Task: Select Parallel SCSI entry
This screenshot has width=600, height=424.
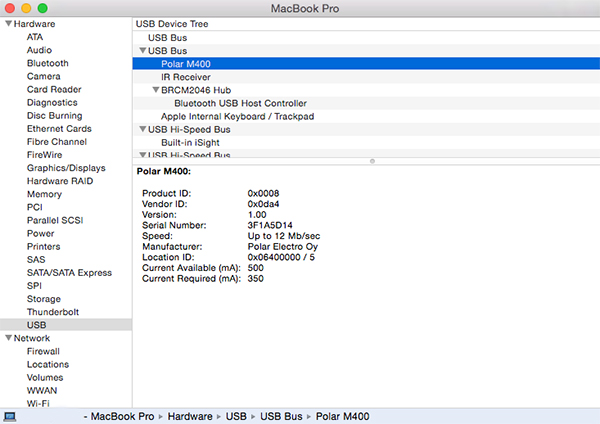Action: pos(55,220)
